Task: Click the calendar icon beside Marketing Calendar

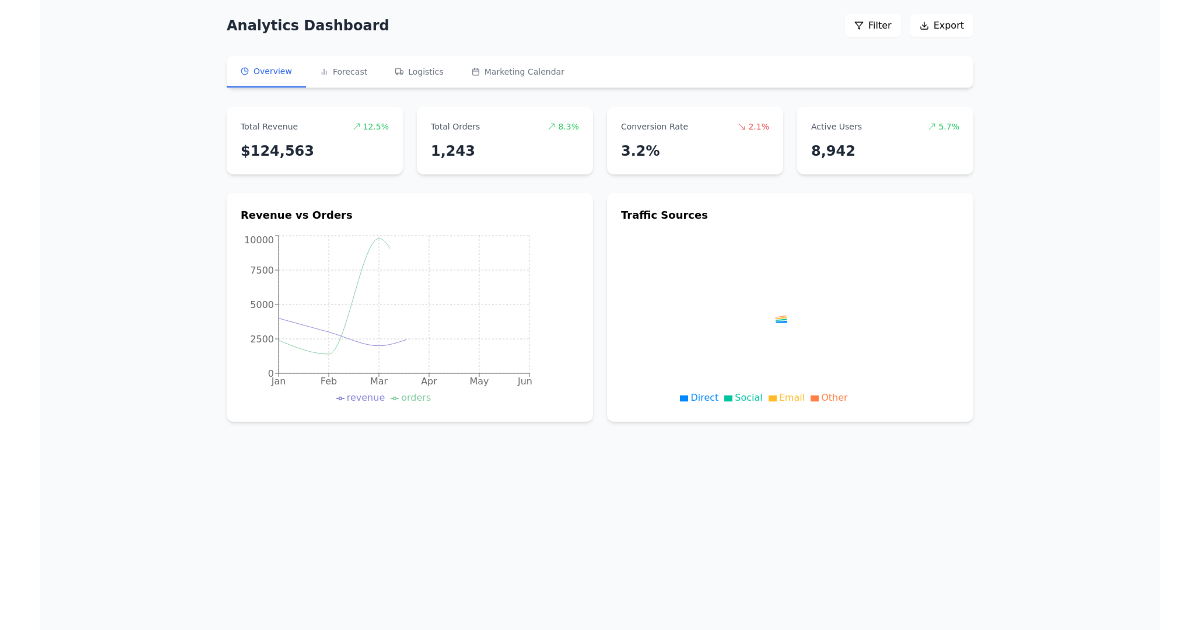Action: [x=475, y=71]
